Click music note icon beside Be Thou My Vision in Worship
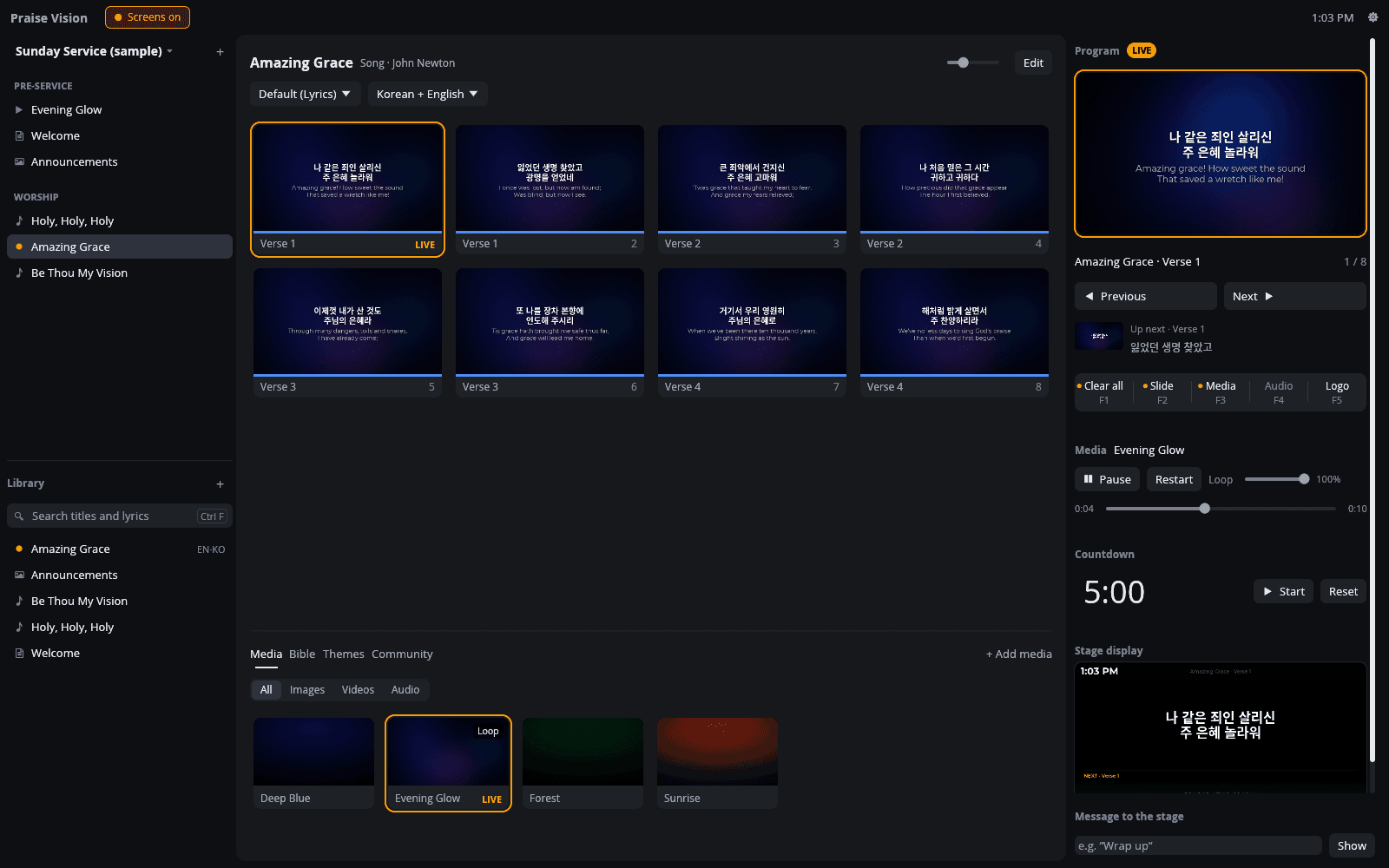The image size is (1389, 868). click(x=19, y=273)
